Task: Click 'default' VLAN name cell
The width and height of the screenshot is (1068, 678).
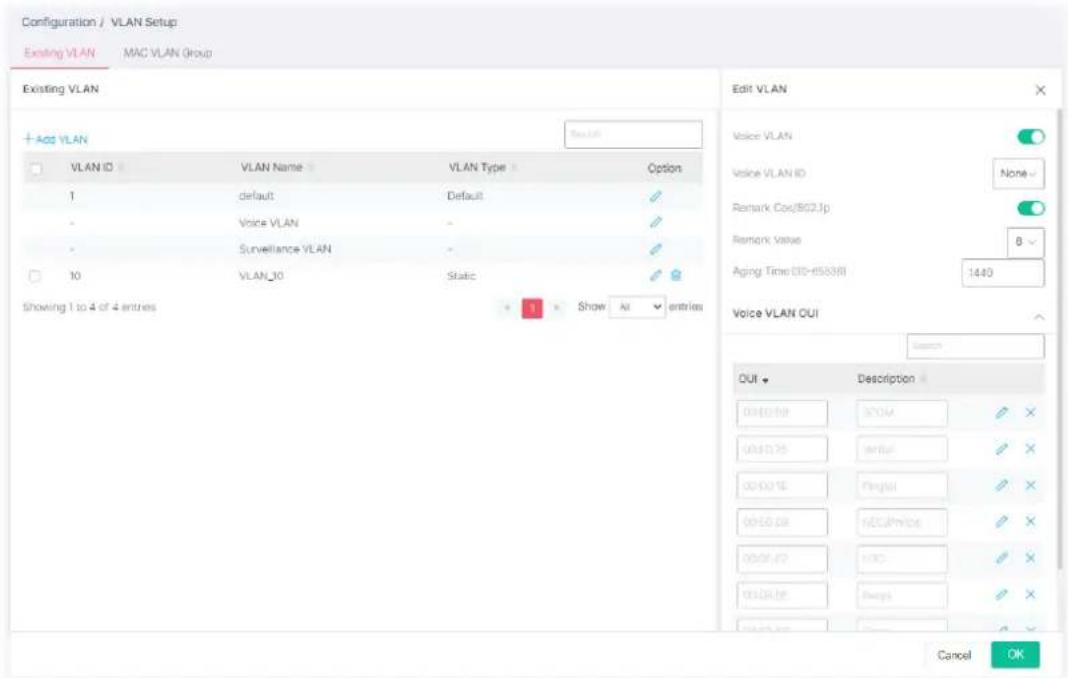Action: 256,196
